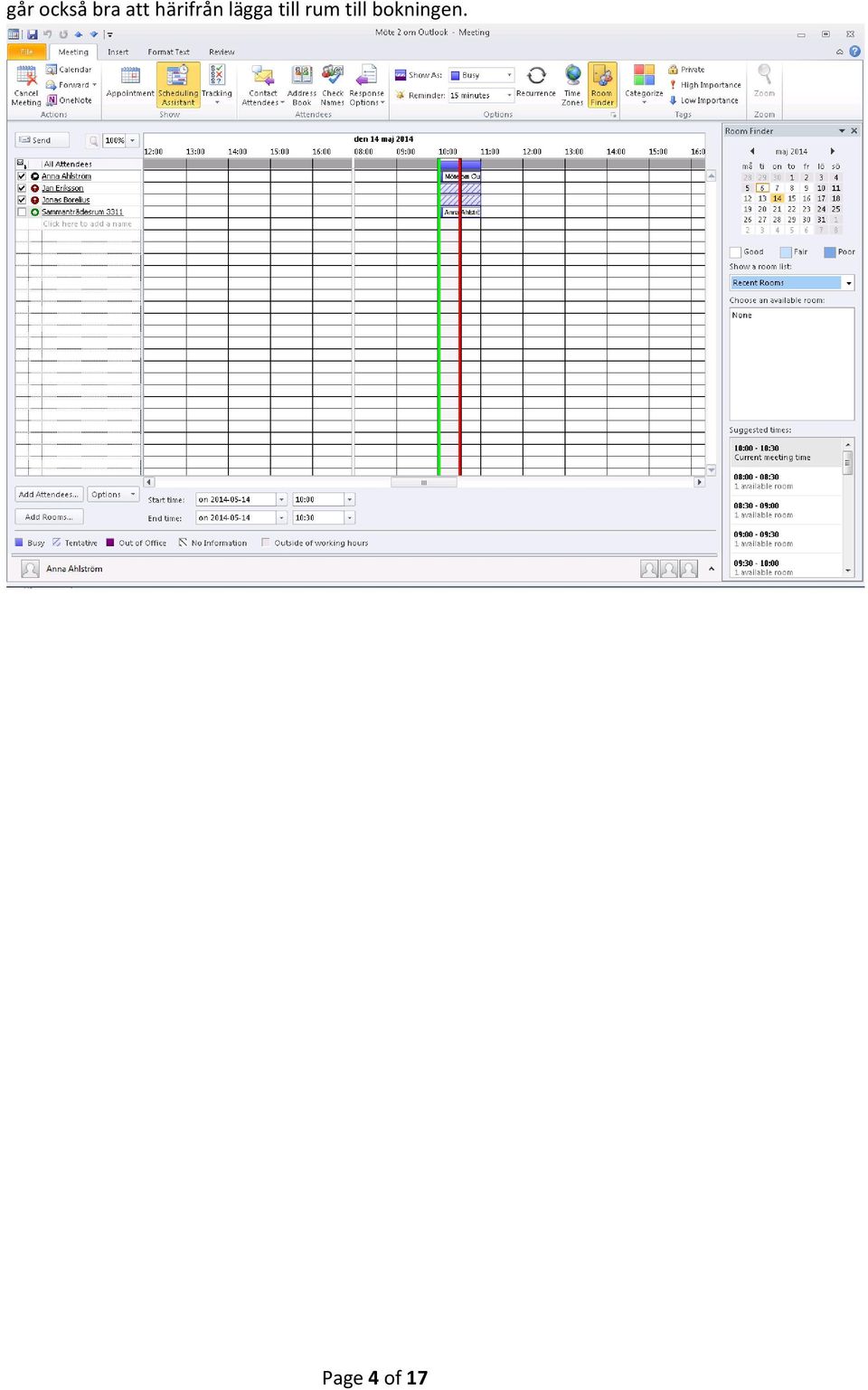Viewport: 868px width, 1390px height.
Task: Open Calendar from the Actions group
Action: pyautogui.click(x=69, y=70)
